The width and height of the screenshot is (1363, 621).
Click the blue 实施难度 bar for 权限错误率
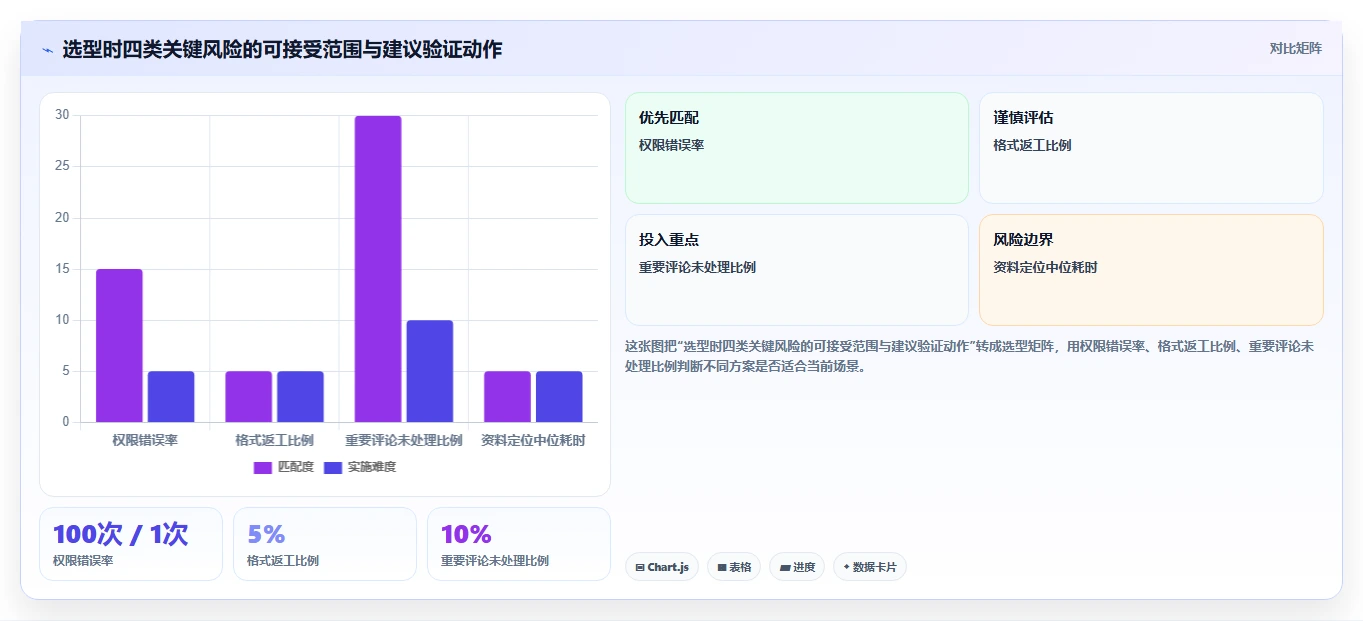pyautogui.click(x=171, y=397)
